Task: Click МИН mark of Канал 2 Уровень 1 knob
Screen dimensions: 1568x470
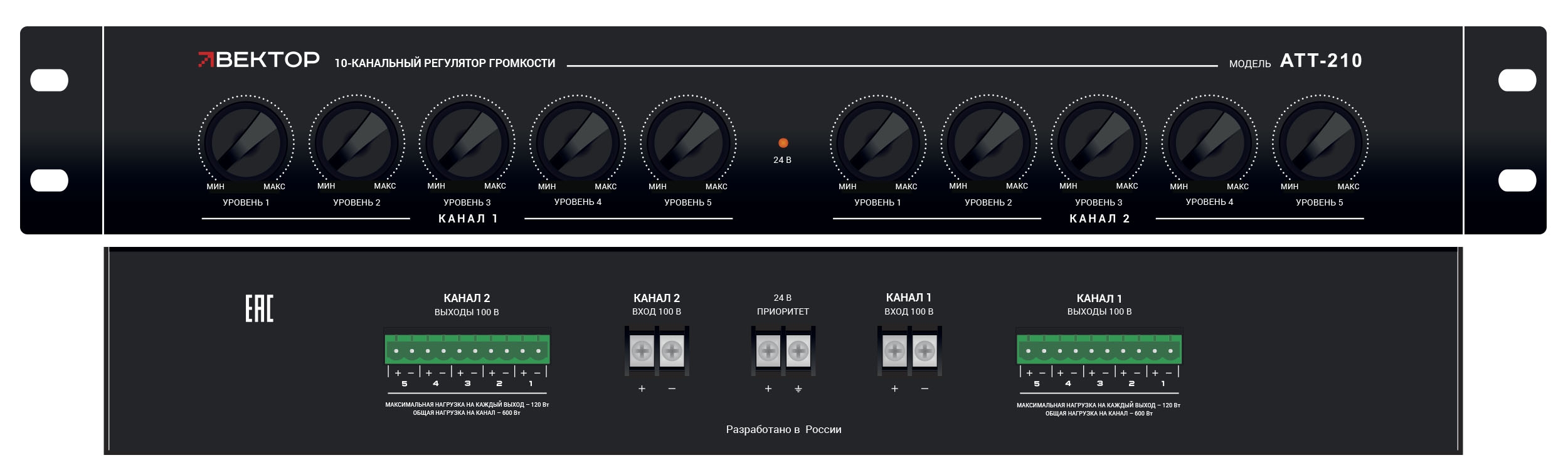Action: pos(847,186)
